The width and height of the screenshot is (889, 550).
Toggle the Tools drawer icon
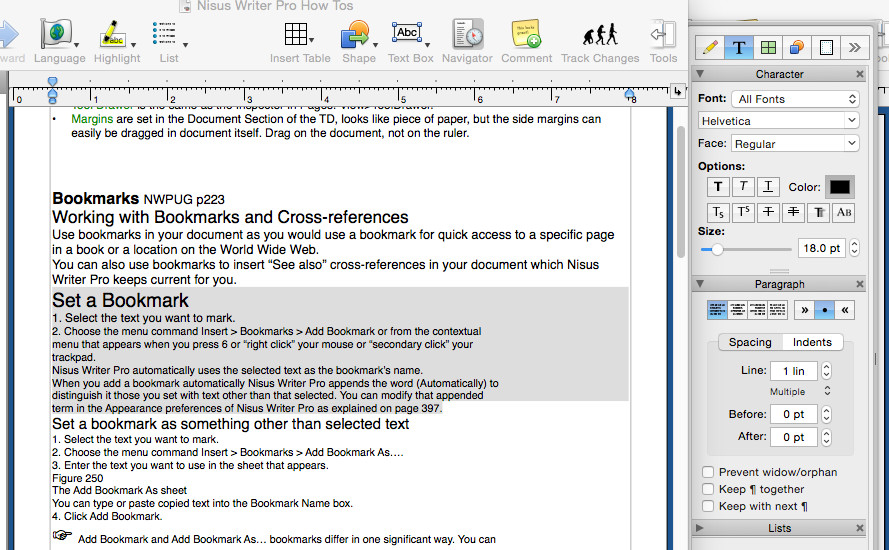click(x=663, y=35)
